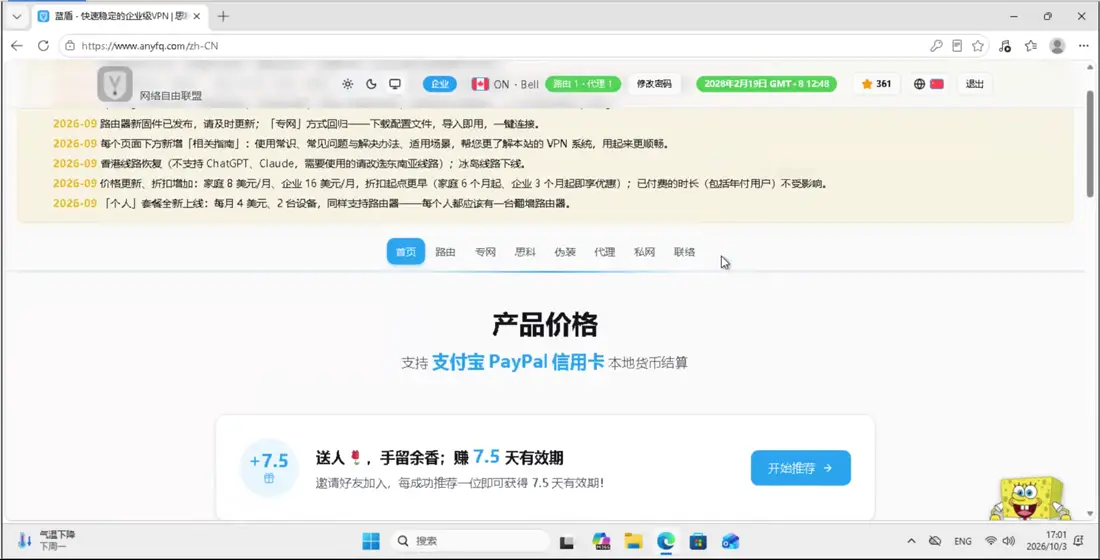
Task: Open the Windows Start menu
Action: point(370,541)
